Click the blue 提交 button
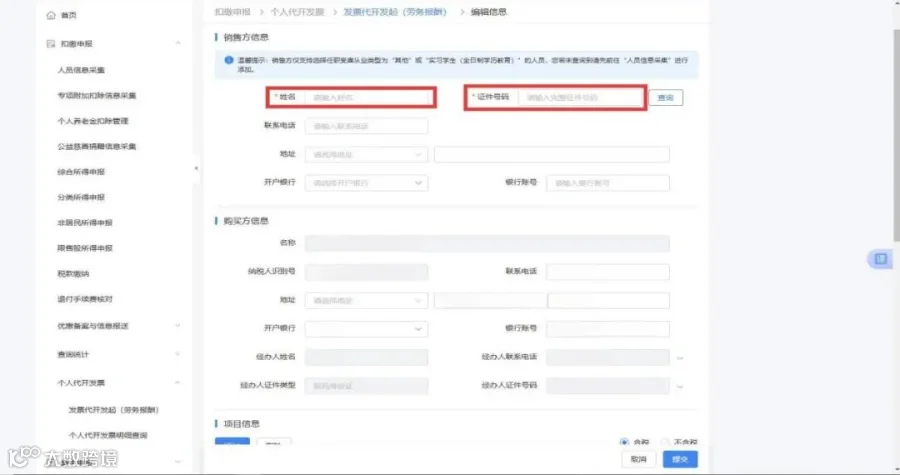The width and height of the screenshot is (900, 475). click(x=680, y=460)
